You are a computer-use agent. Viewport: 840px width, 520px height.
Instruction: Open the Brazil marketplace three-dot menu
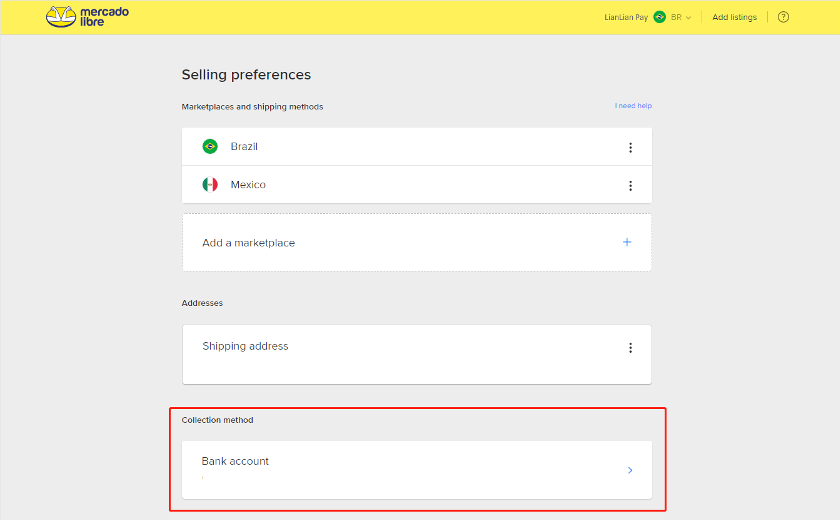point(630,148)
